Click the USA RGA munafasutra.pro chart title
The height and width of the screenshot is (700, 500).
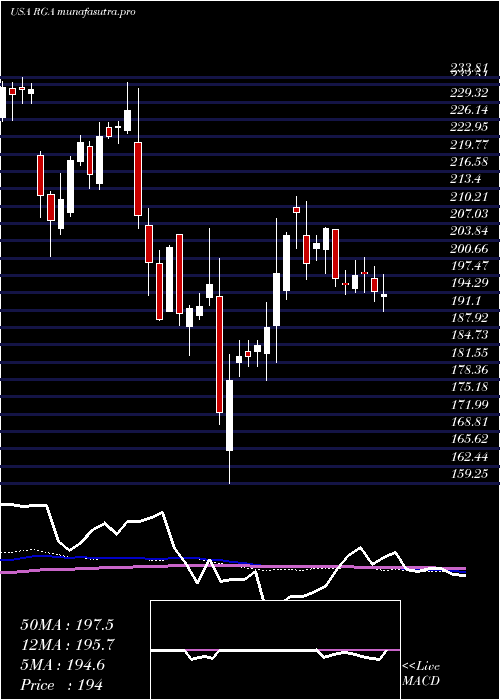(72, 12)
